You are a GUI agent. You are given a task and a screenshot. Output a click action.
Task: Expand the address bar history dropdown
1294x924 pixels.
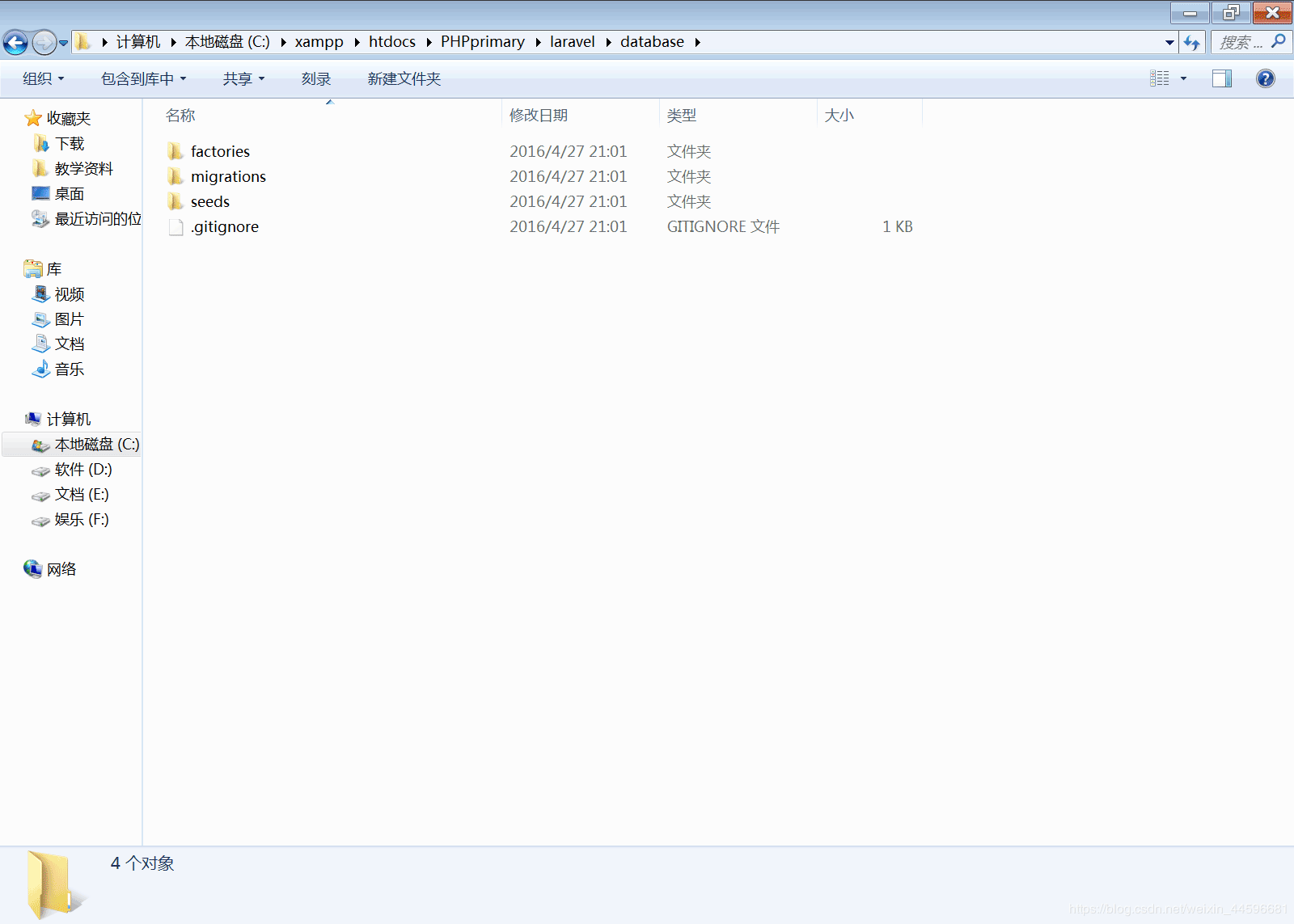pos(1169,42)
